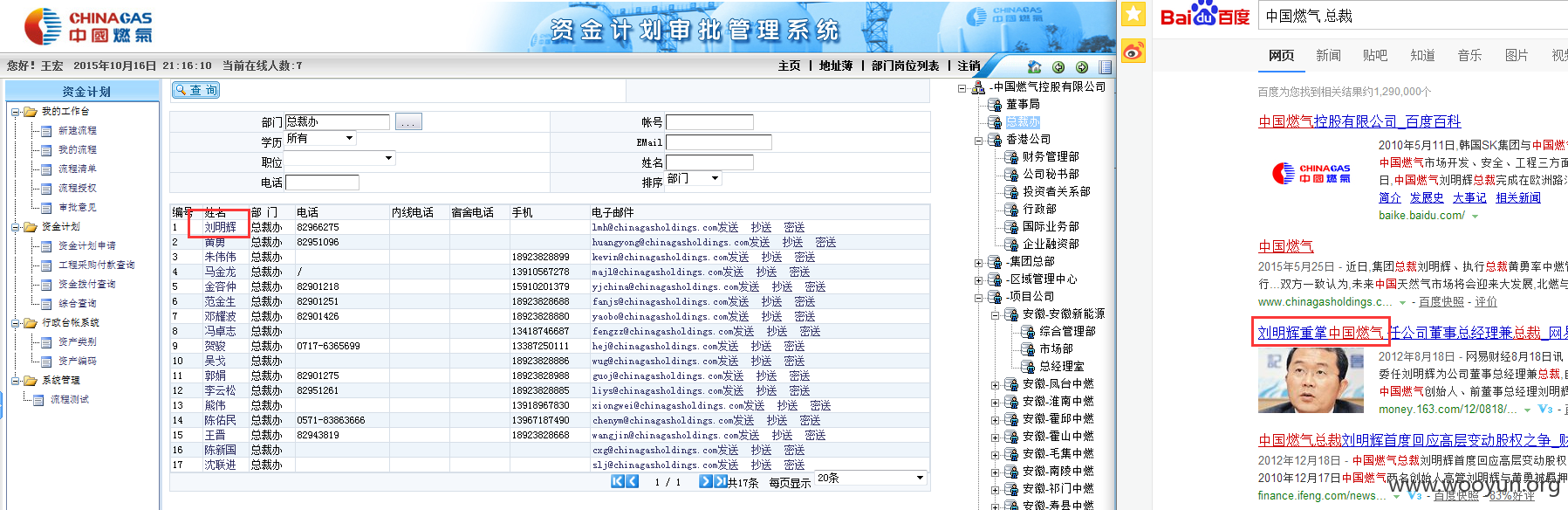Image resolution: width=1568 pixels, height=510 pixels.
Task: Open 资产编码 in the left tree
Action: click(78, 361)
